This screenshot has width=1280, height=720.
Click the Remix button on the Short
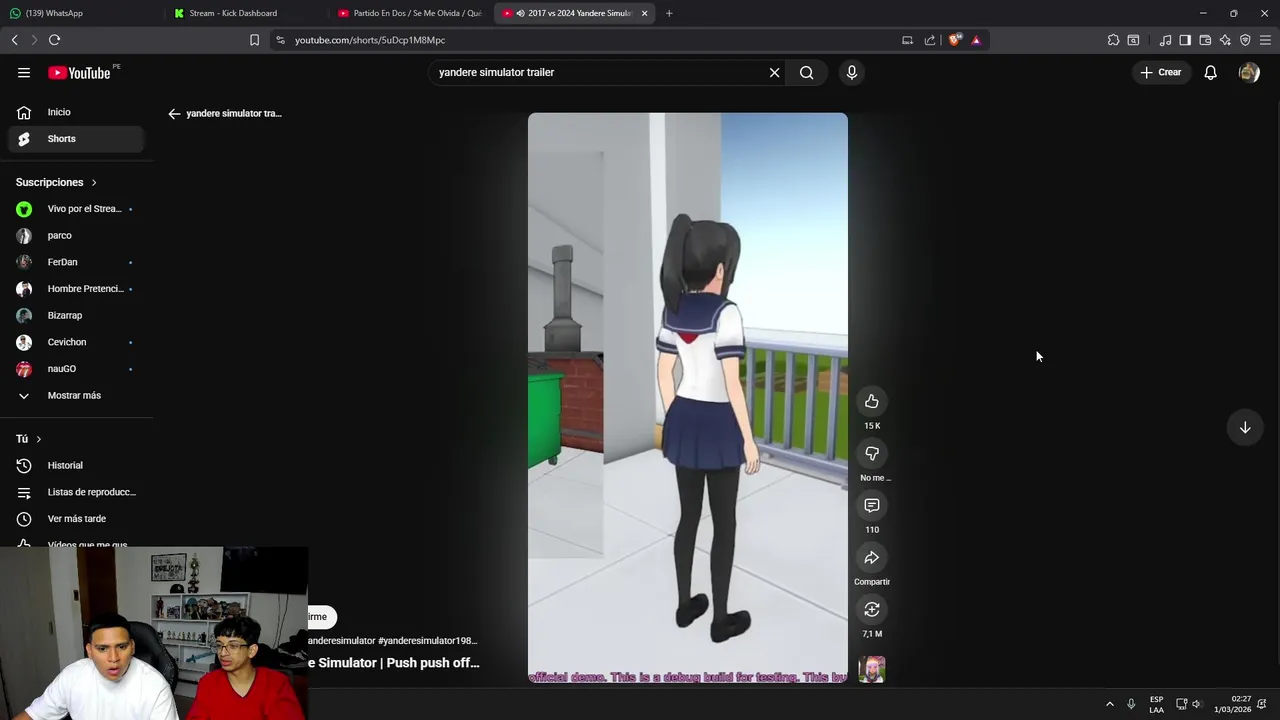coord(872,610)
